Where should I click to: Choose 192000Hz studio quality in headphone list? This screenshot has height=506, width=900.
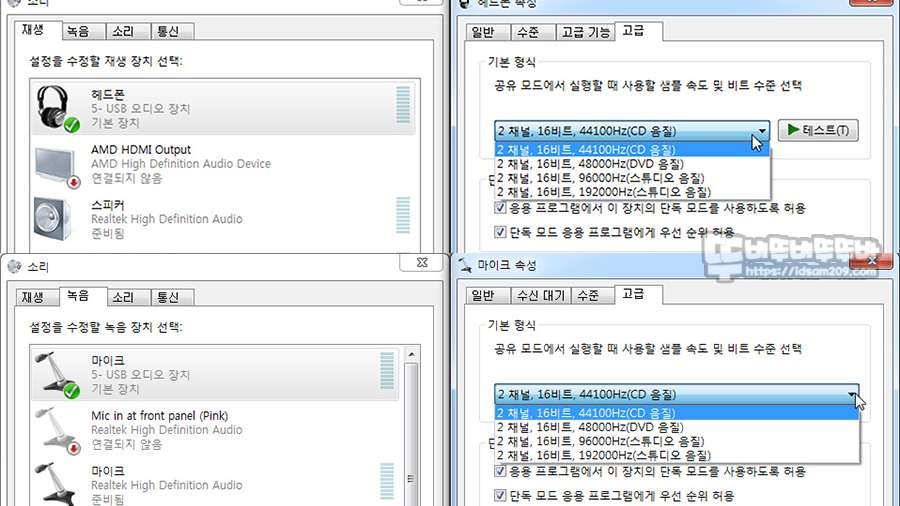click(x=632, y=192)
